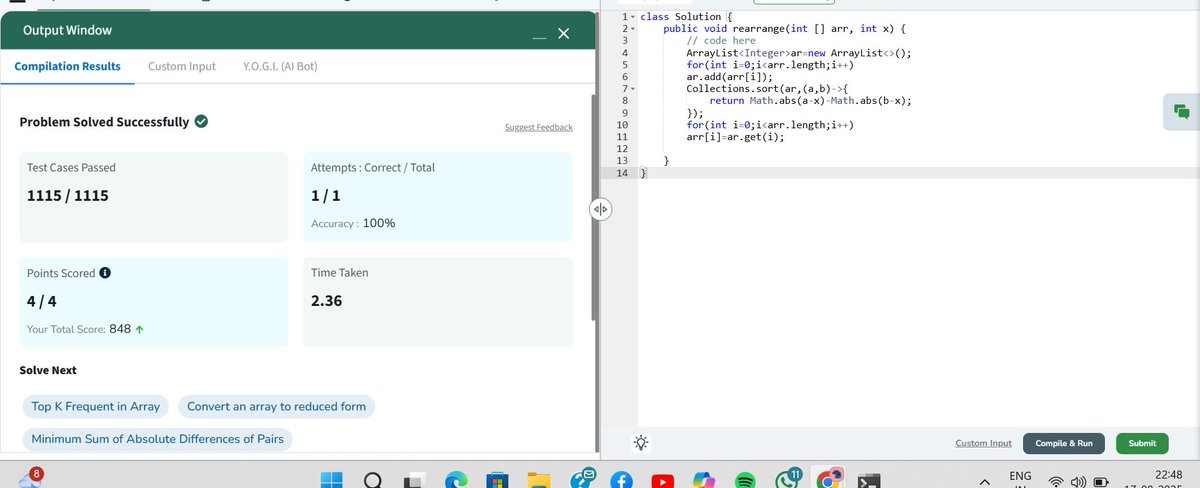Switch to the Compilation Results tab
1200x488 pixels.
point(68,66)
